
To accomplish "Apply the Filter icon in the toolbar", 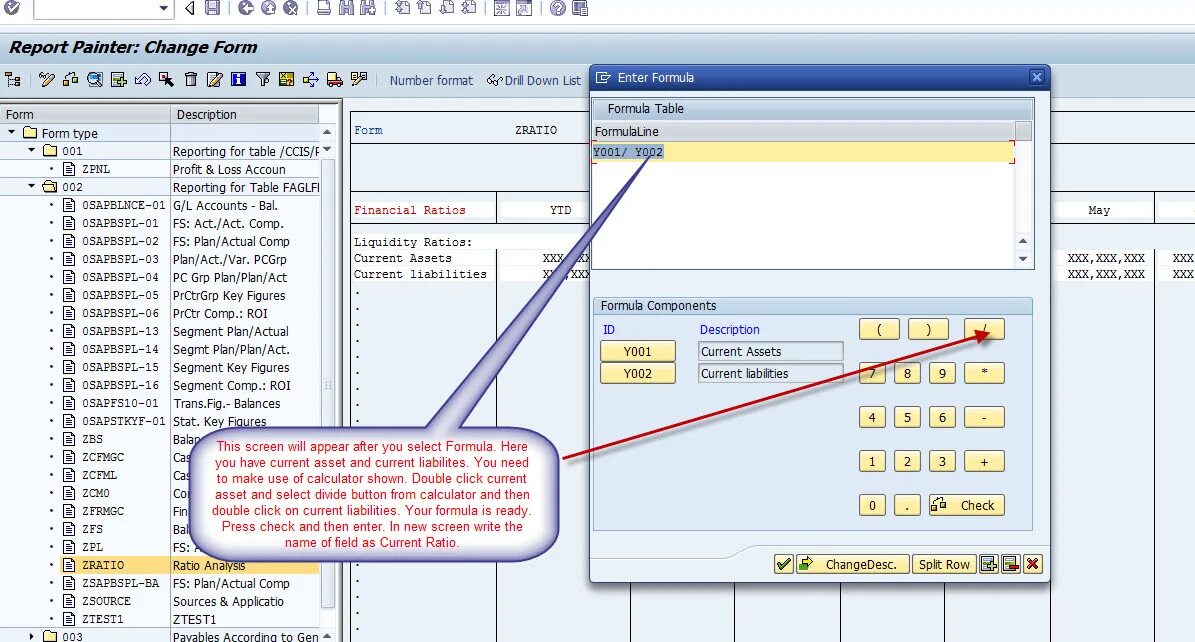I will click(x=262, y=80).
